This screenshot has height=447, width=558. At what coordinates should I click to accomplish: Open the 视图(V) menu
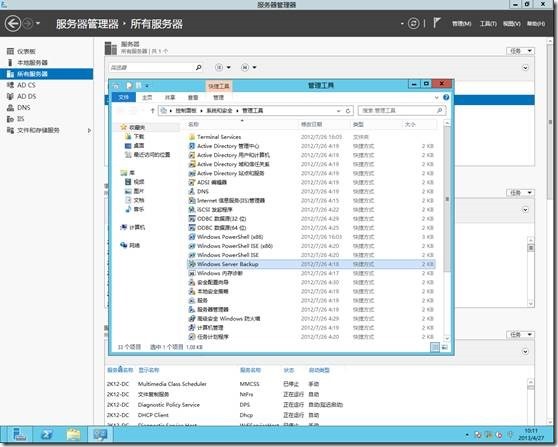click(x=512, y=24)
